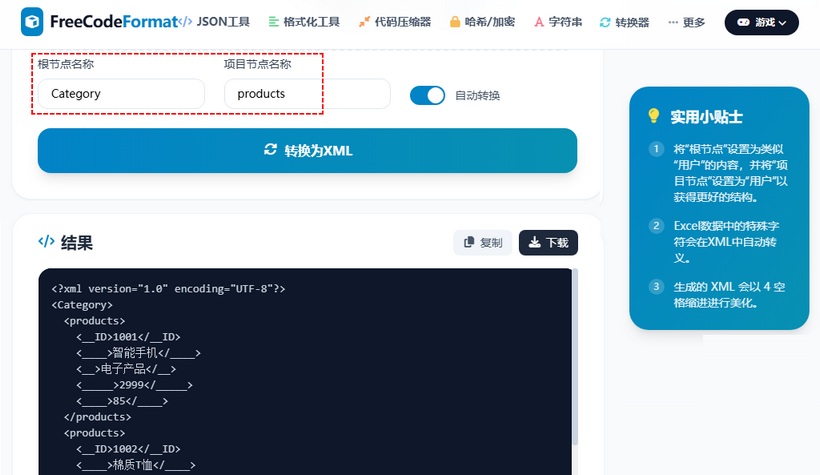Toggle the 自动转换 switch off

point(427,95)
